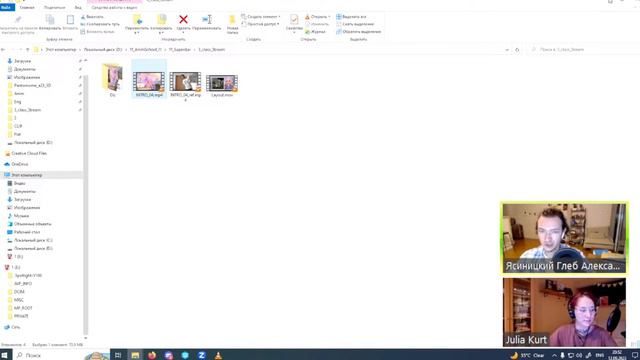Open Объемные объекты in the sidebar
Image resolution: width=640 pixels, height=360 pixels.
(32, 224)
